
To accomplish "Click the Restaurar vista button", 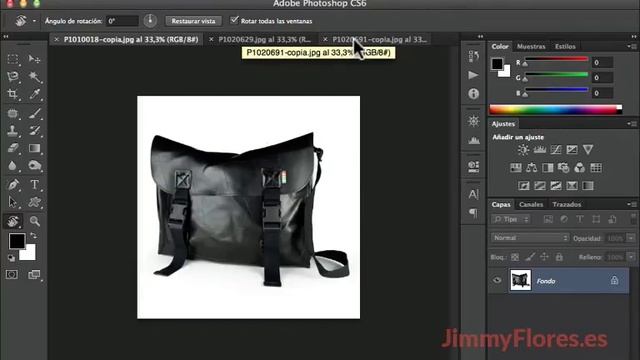I will [193, 21].
